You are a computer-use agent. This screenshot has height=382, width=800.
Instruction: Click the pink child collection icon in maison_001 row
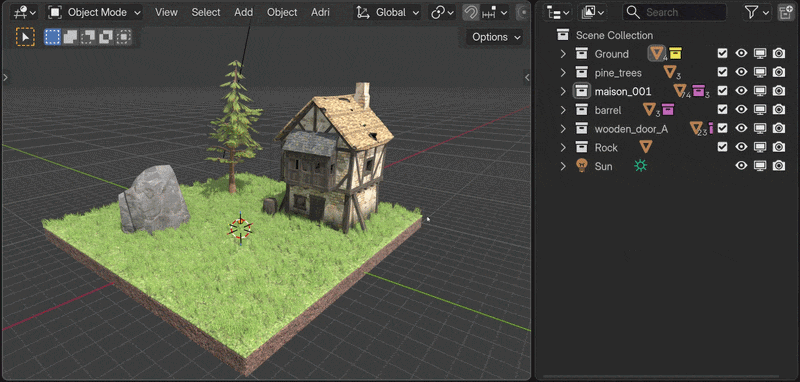pos(698,91)
